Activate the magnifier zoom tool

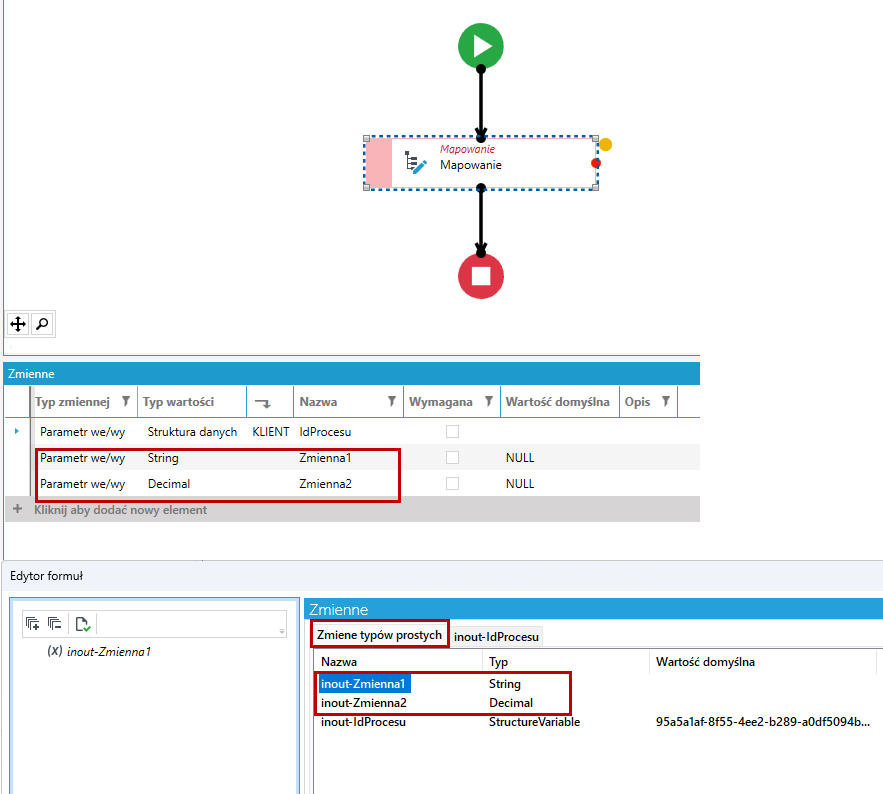tap(42, 324)
